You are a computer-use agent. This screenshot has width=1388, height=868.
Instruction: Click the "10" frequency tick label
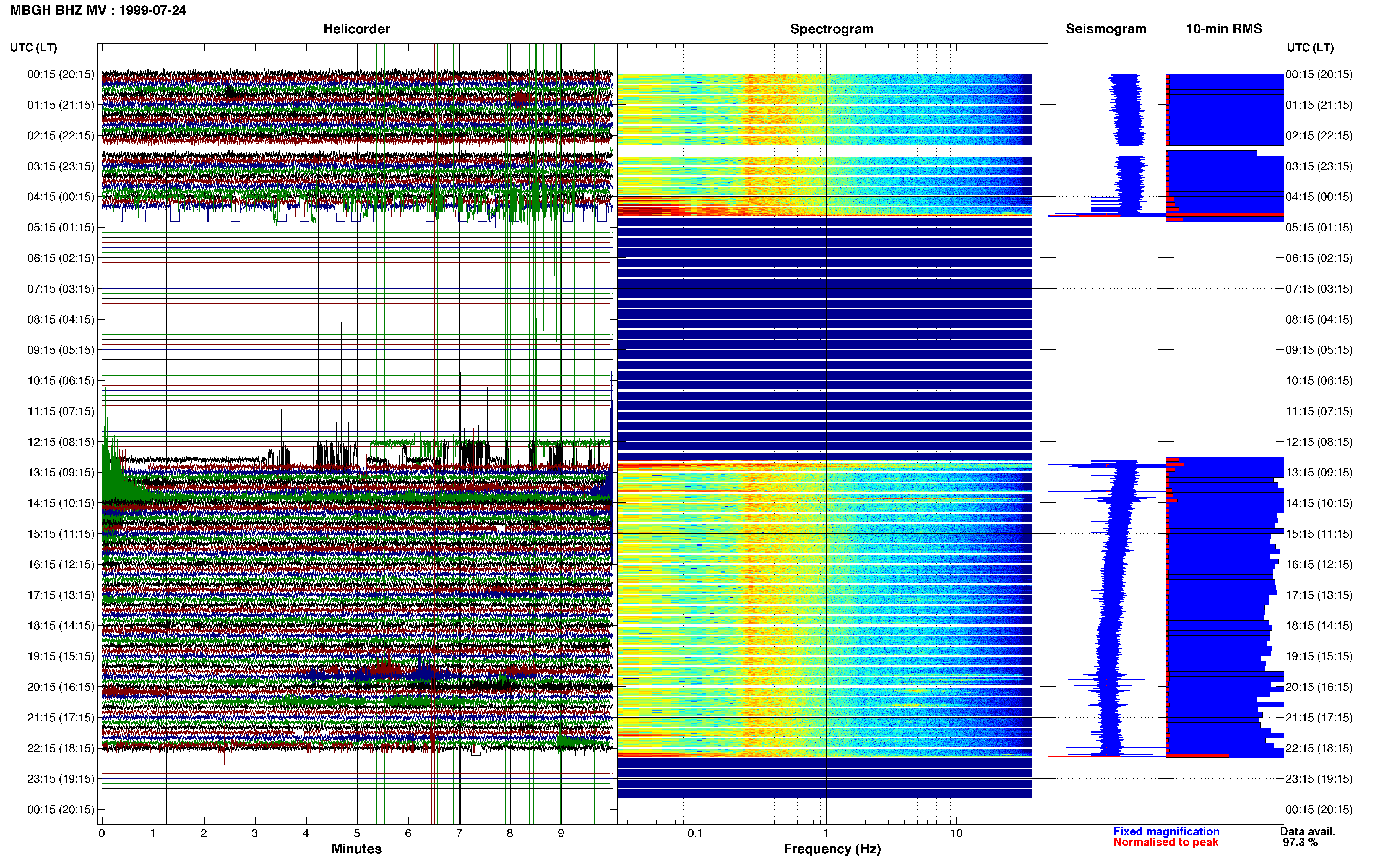point(956,833)
